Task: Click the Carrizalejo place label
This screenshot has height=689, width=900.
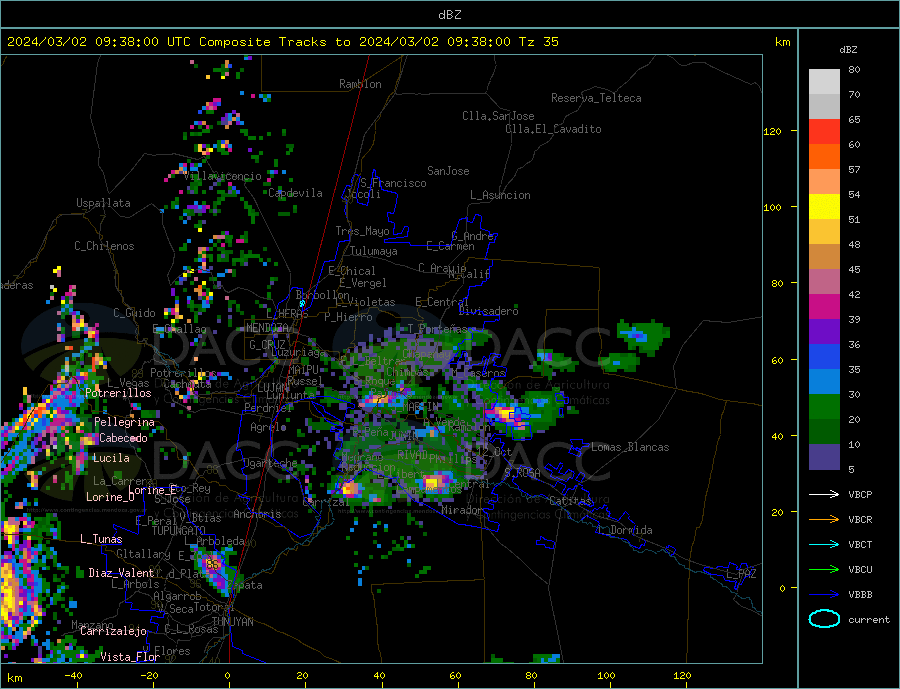Action: pos(113,632)
